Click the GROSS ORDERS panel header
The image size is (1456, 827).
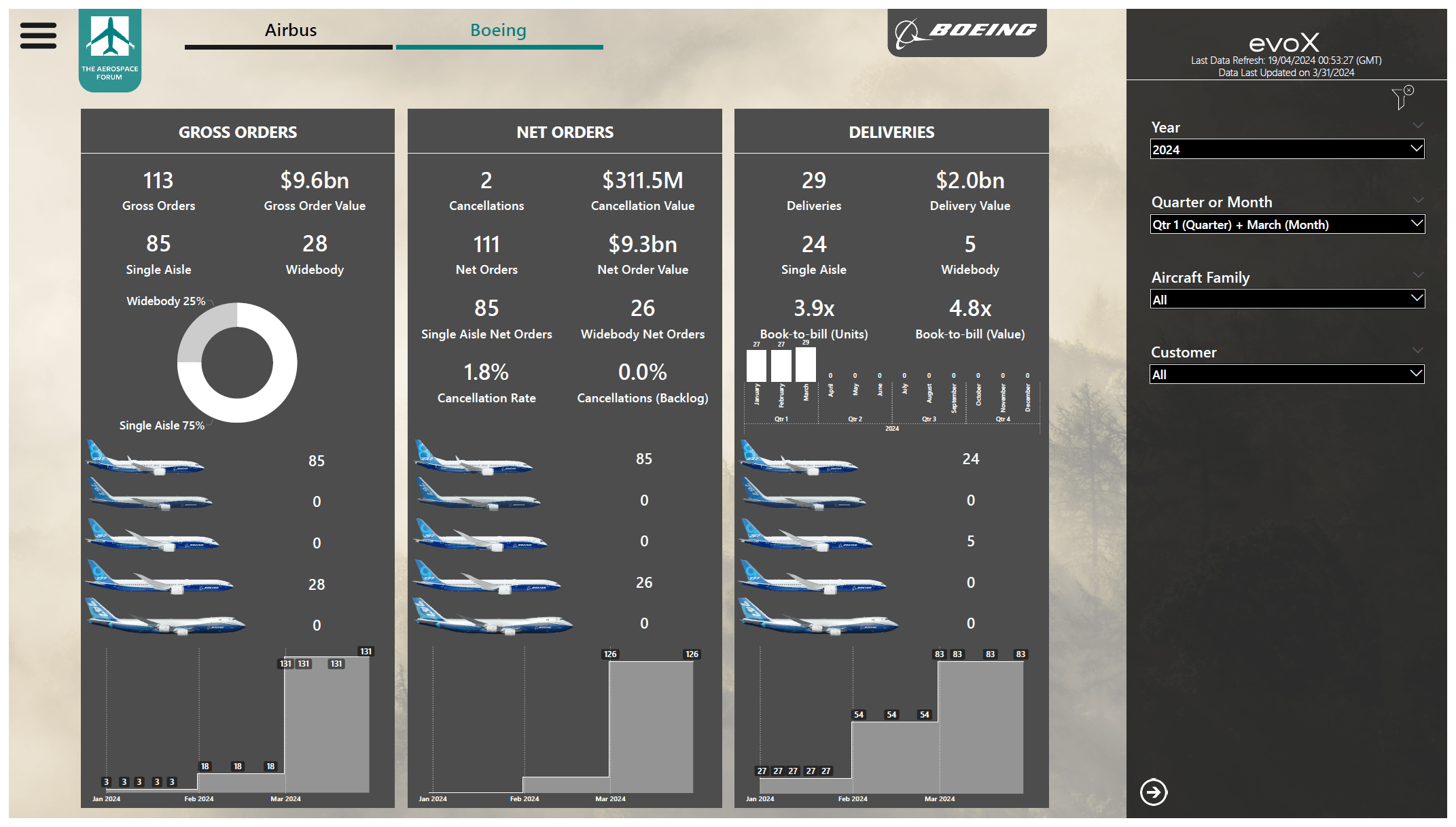pos(238,132)
